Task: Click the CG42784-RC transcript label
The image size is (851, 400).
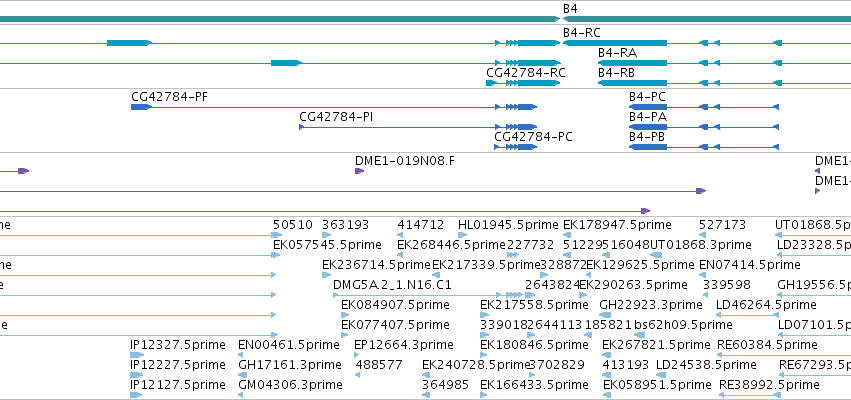Action: [x=525, y=73]
